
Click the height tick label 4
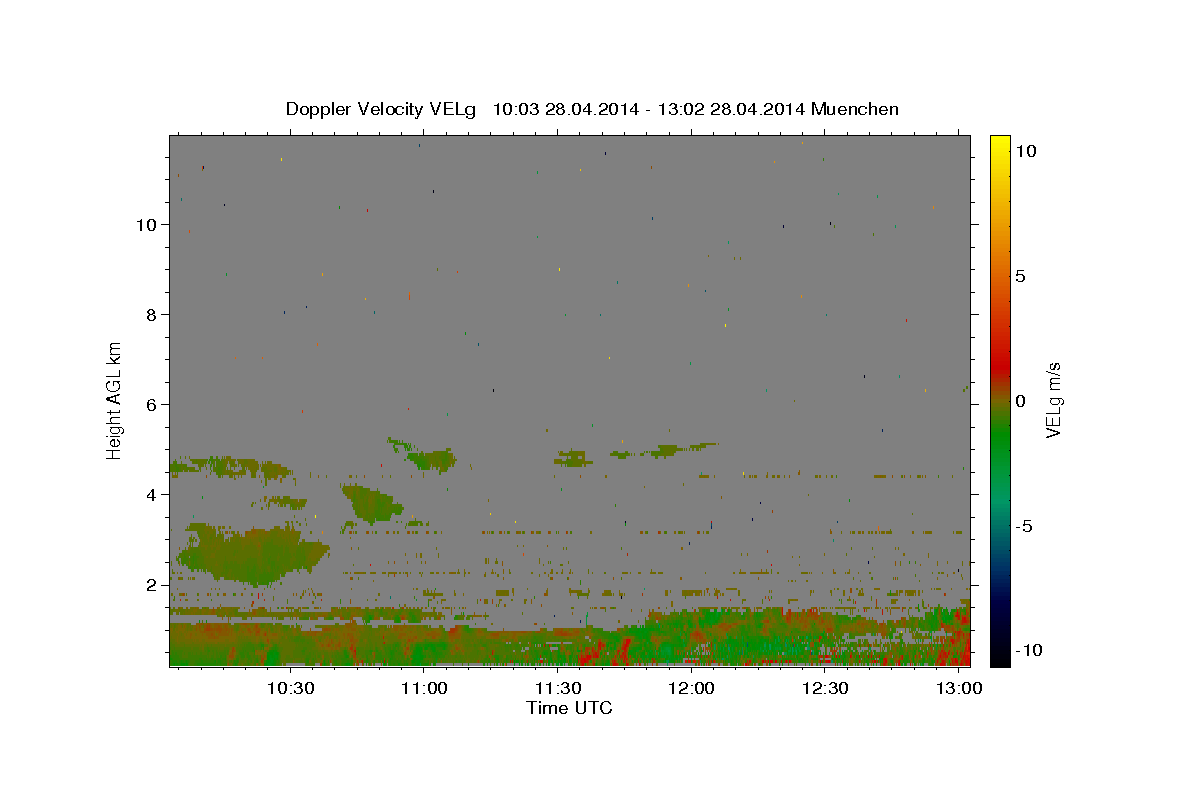[x=153, y=495]
